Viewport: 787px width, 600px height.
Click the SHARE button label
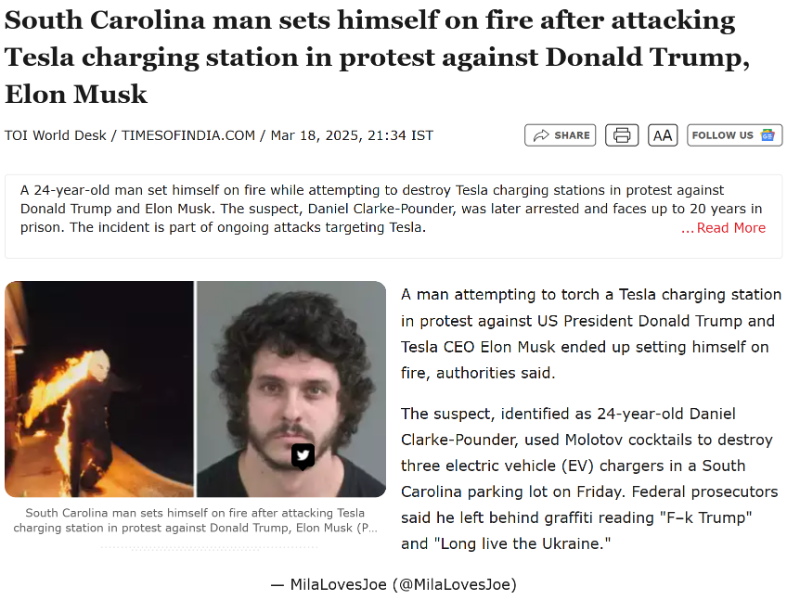coord(572,135)
